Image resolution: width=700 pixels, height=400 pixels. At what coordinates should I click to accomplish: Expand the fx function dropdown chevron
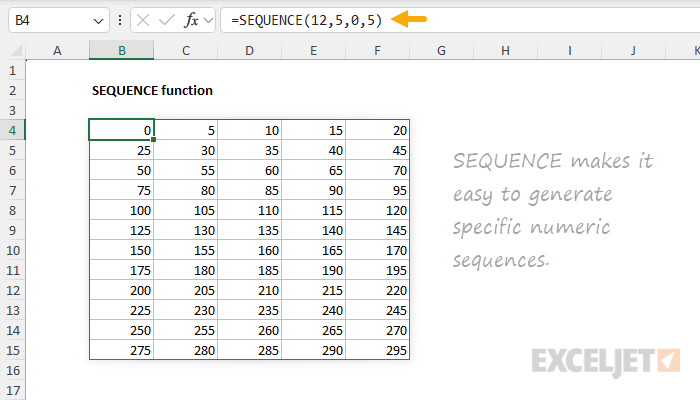208,21
